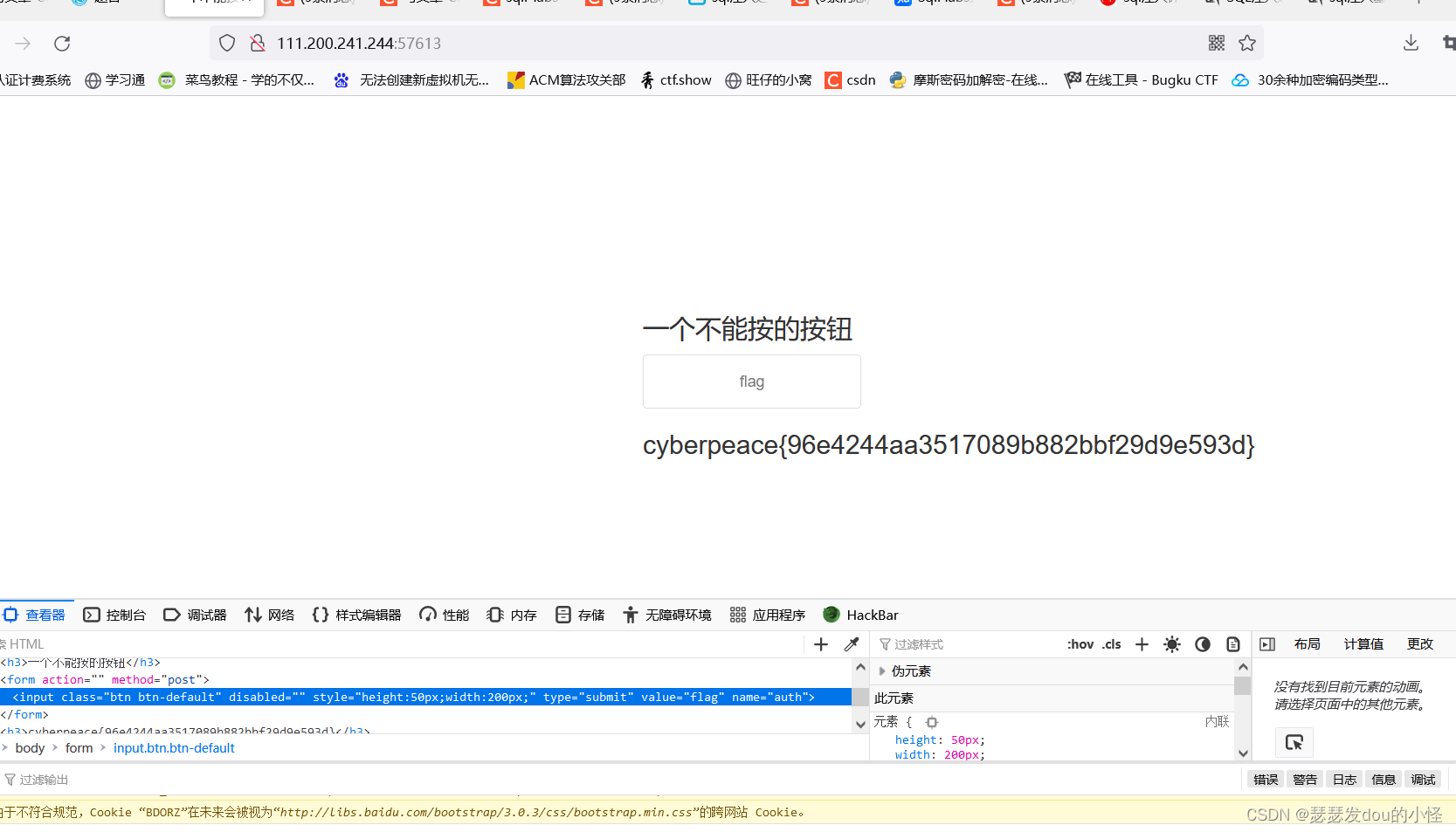Open the 菜鸟教程 bookmark
This screenshot has width=1456, height=832.
click(x=236, y=80)
